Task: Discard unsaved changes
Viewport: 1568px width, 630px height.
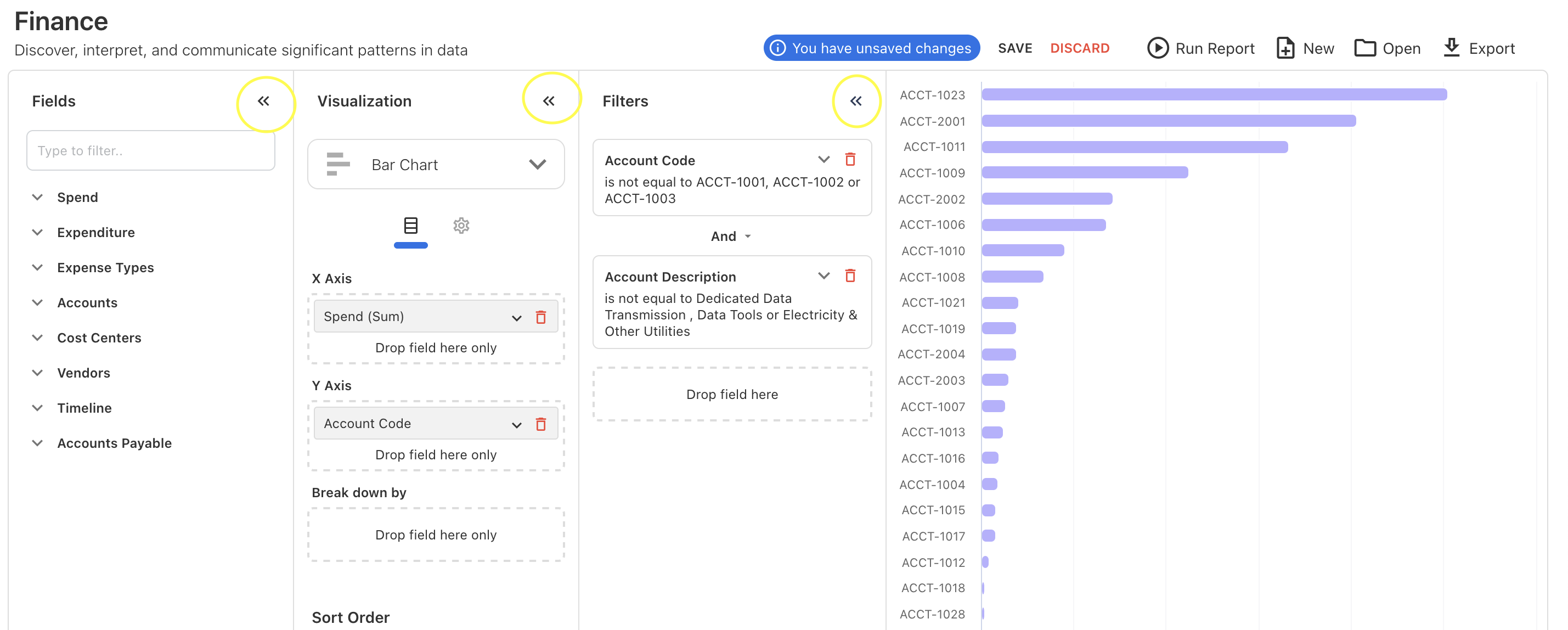Action: coord(1079,48)
